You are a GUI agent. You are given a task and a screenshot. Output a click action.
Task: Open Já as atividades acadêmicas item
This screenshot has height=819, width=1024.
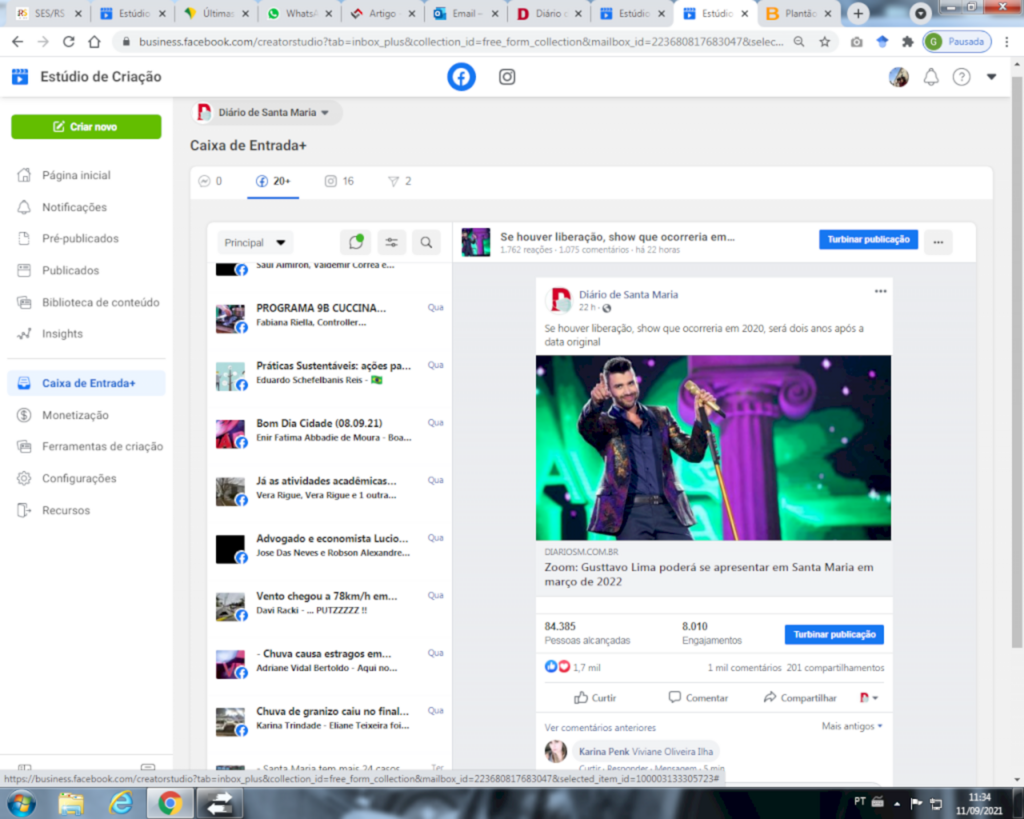330,490
